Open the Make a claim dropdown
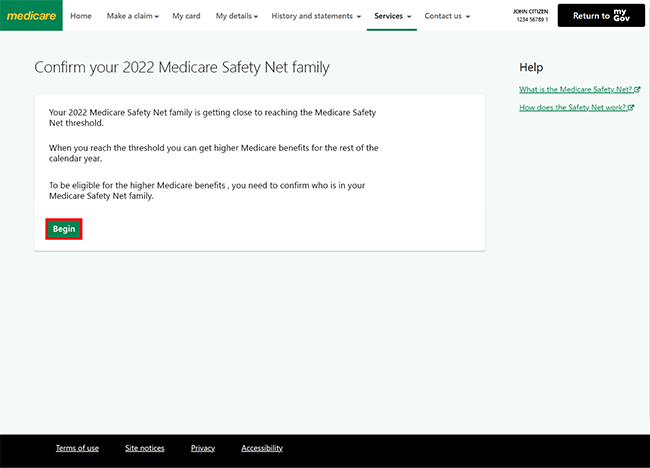Image resolution: width=650 pixels, height=468 pixels. tap(133, 16)
